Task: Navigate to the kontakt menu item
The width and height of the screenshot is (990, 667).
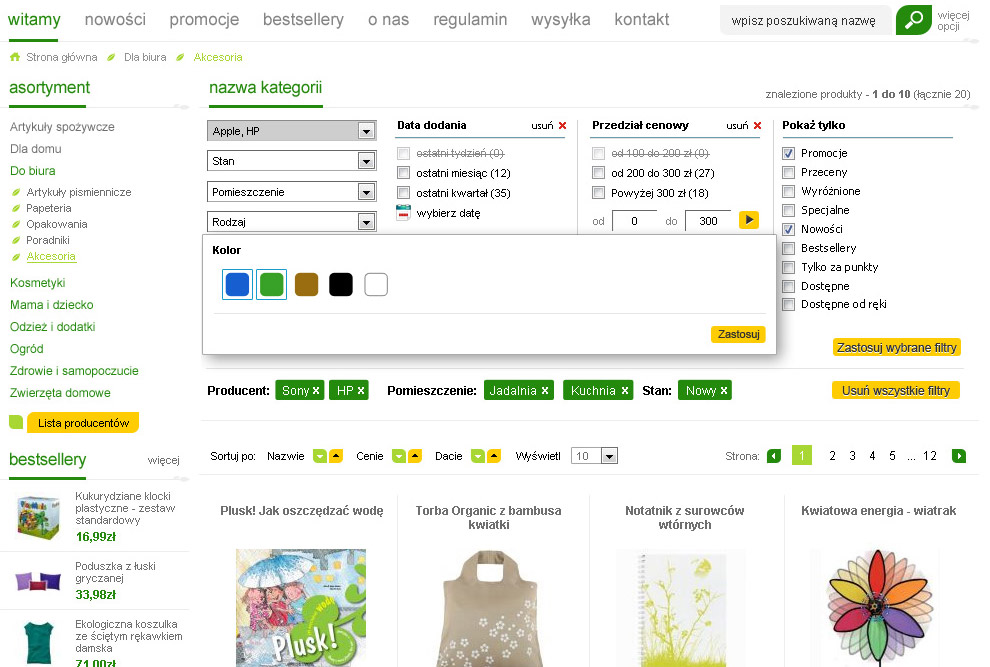Action: [641, 20]
